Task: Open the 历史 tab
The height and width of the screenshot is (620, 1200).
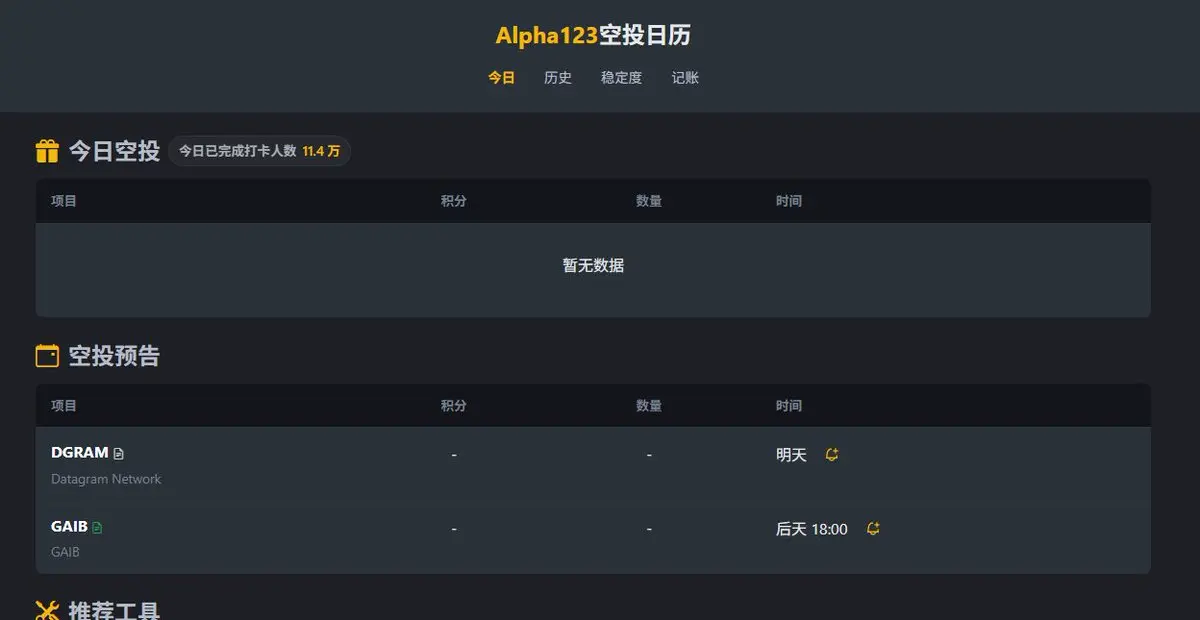Action: pos(558,78)
